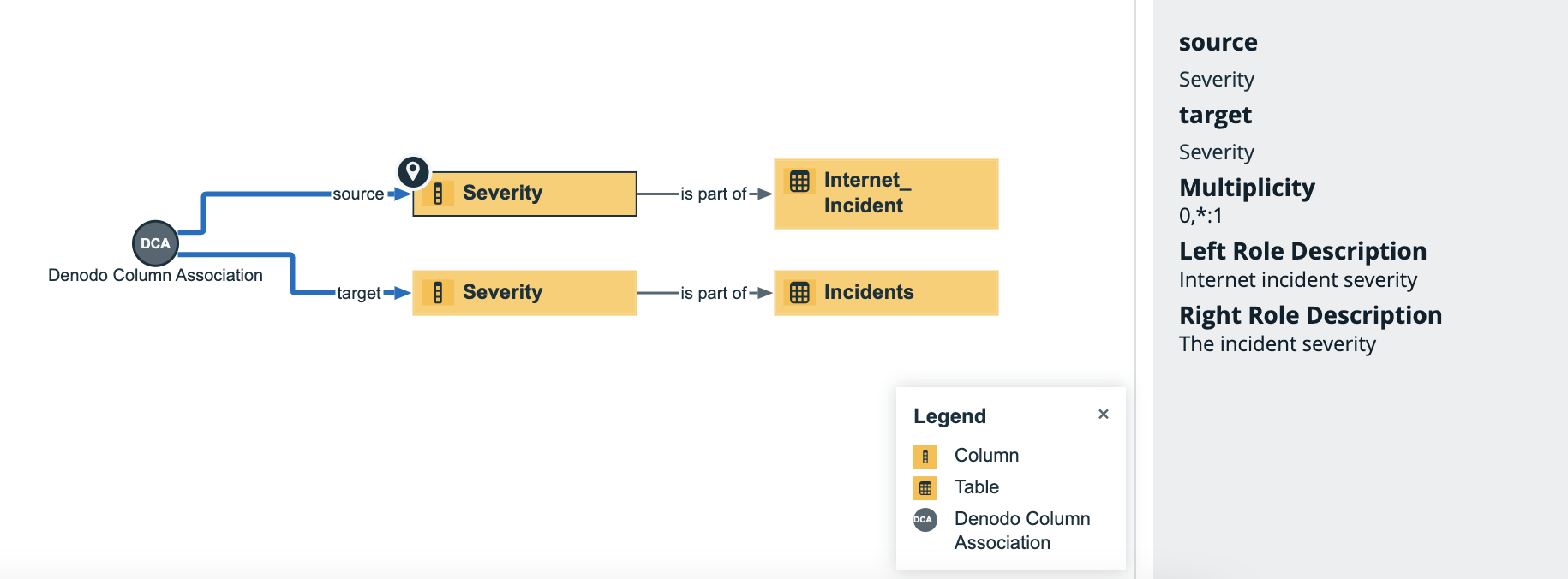Viewport: 1568px width, 579px height.
Task: Click column icon in source Severity node
Action: point(438,194)
